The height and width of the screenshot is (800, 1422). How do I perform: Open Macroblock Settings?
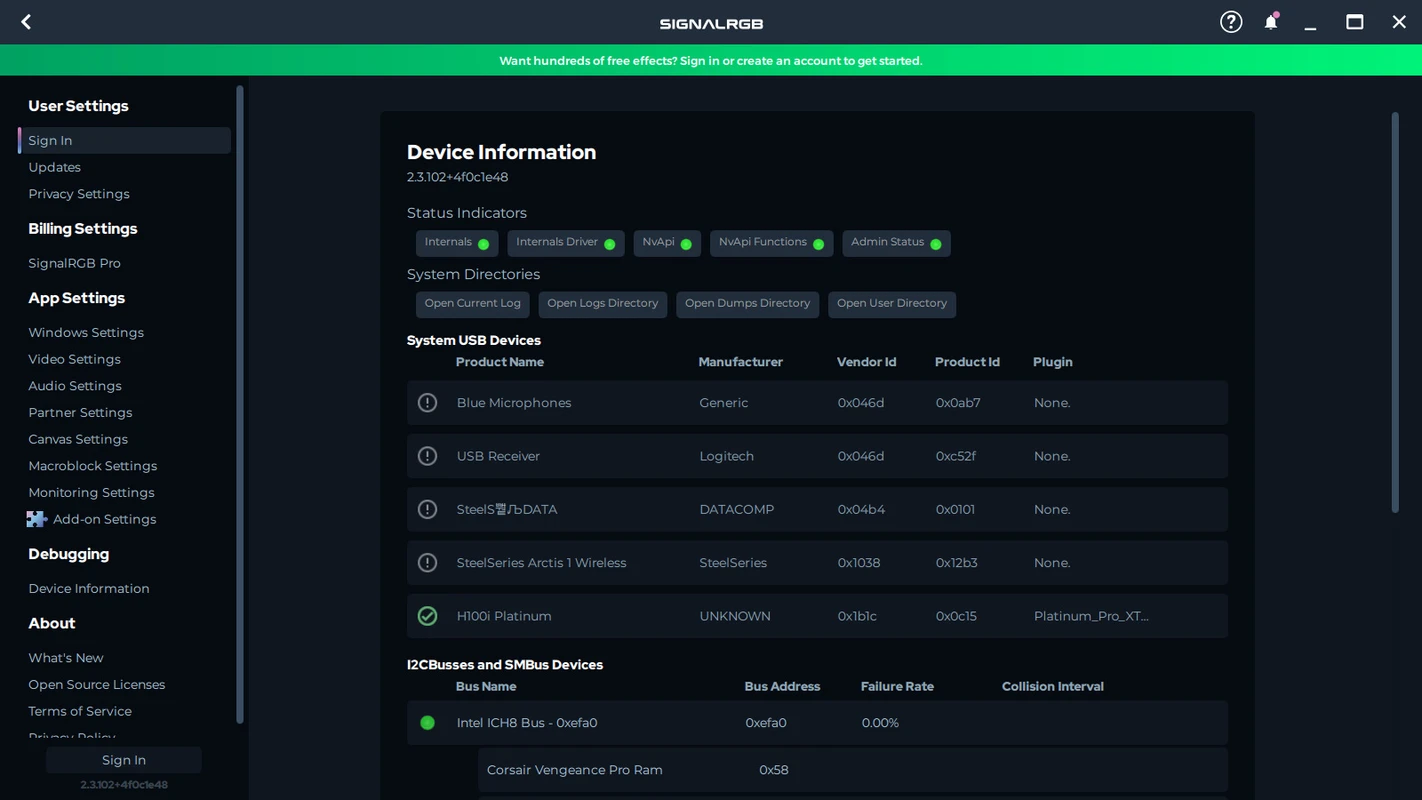pyautogui.click(x=93, y=466)
